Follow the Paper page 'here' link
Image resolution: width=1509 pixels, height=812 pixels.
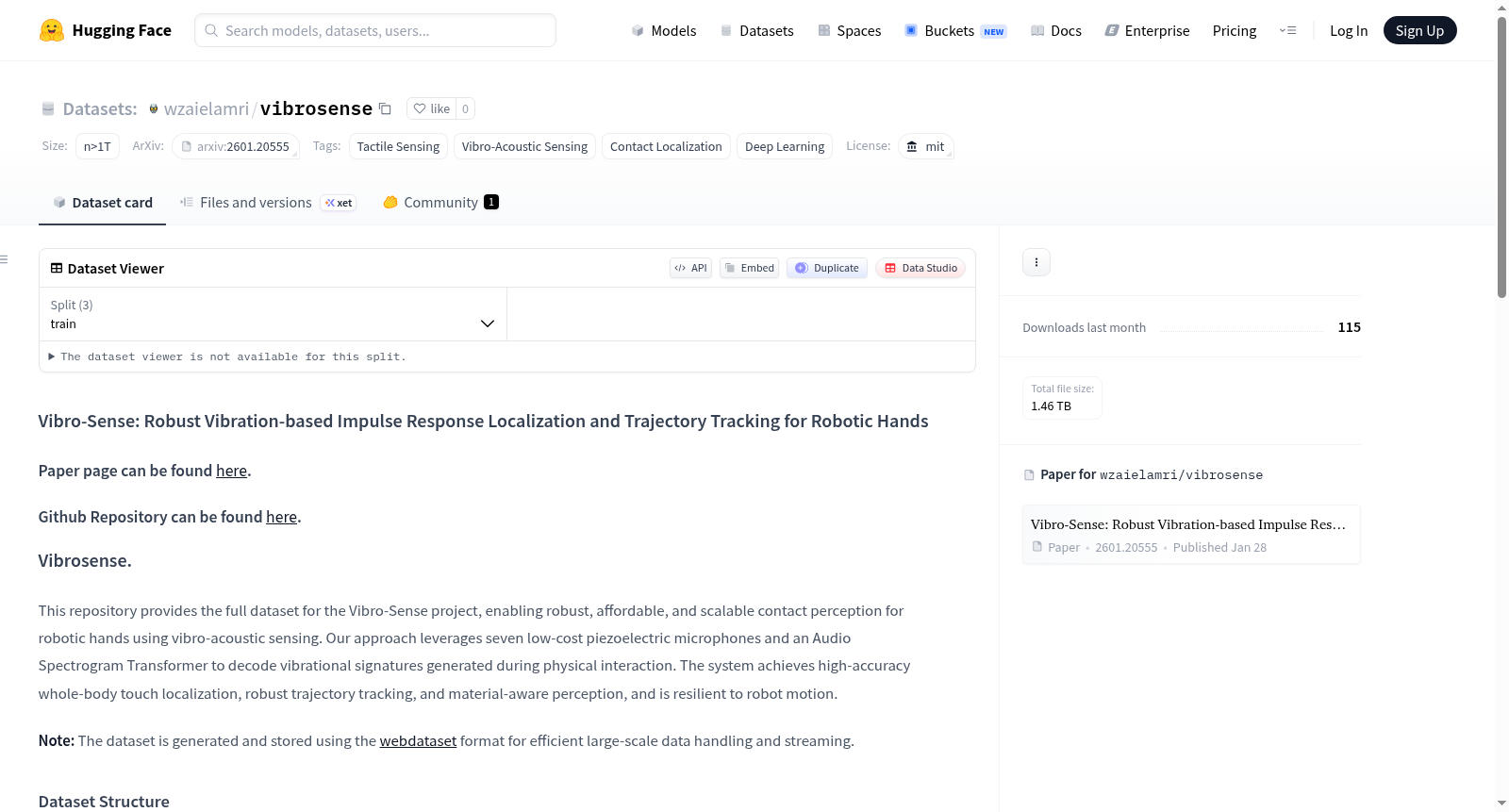tap(231, 471)
